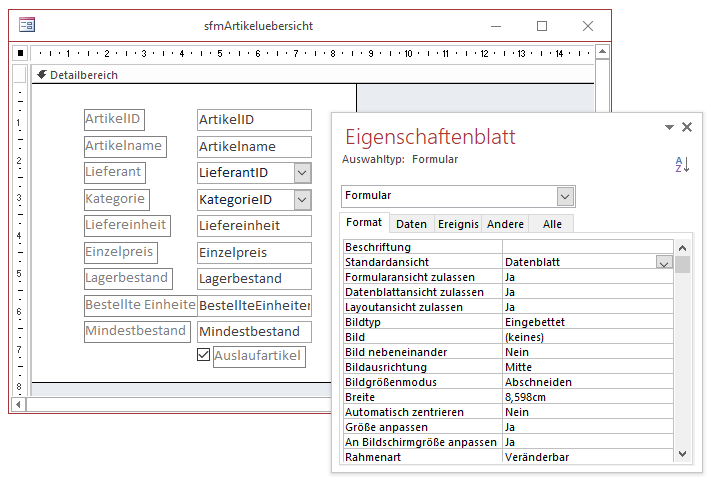Image resolution: width=711 pixels, height=481 pixels.
Task: Click the Bildgrößenmodus value Abschneiden
Action: click(x=587, y=382)
